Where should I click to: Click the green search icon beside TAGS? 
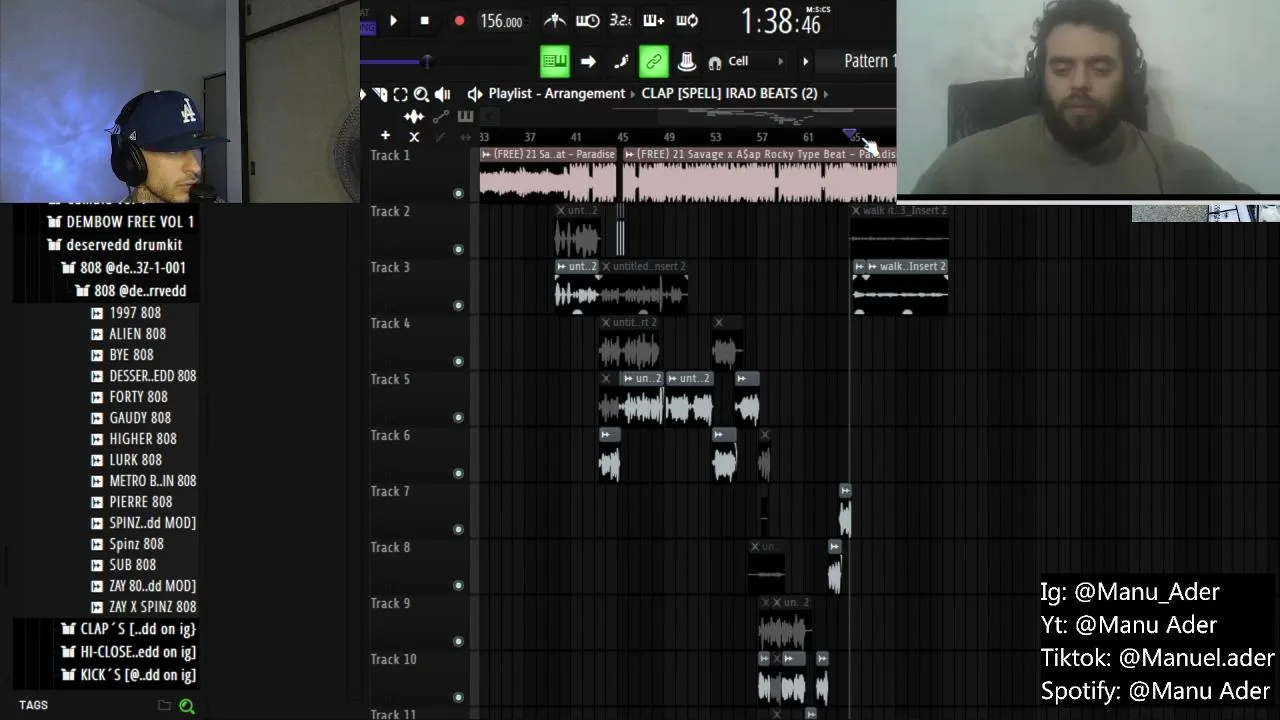pyautogui.click(x=187, y=706)
